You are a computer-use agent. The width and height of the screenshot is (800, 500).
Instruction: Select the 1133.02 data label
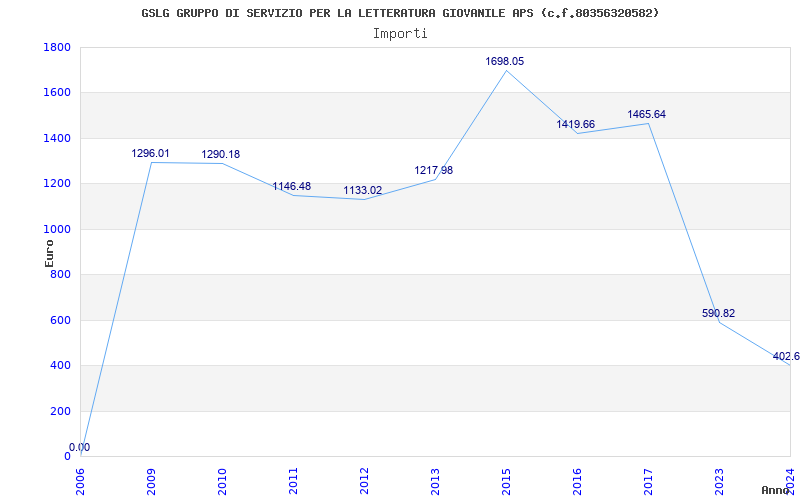coord(362,190)
